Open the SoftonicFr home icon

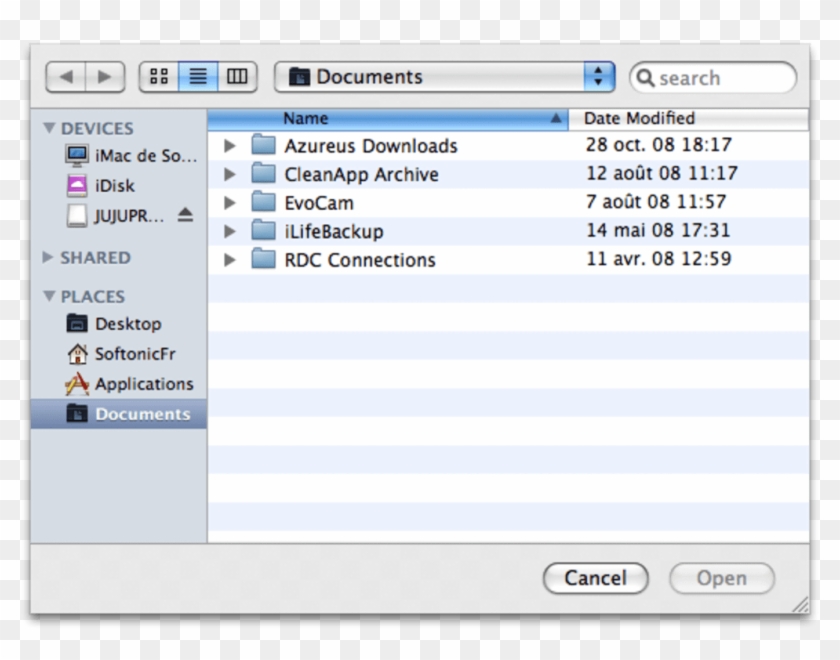pos(77,354)
